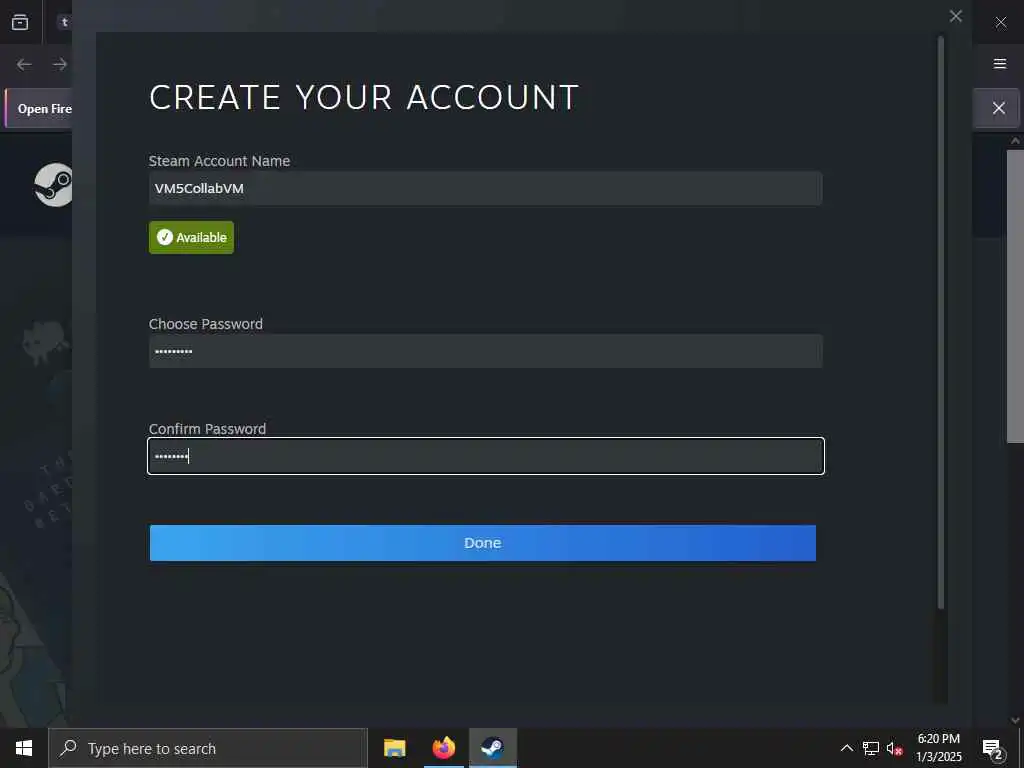Dismiss the Open Firefox notification bar
The width and height of the screenshot is (1024, 768).
[999, 108]
